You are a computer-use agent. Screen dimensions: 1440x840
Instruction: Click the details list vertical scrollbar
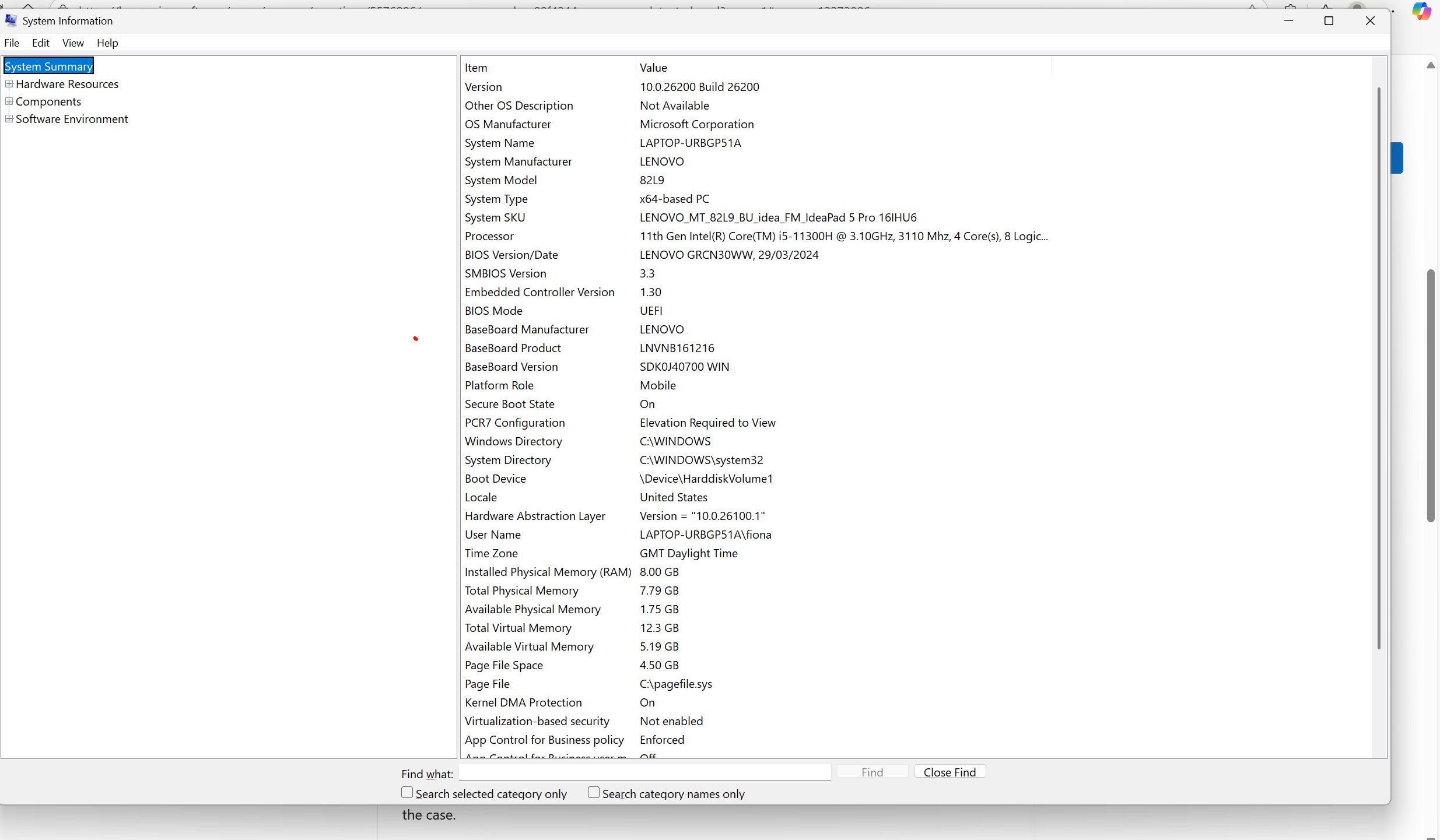[x=1379, y=367]
